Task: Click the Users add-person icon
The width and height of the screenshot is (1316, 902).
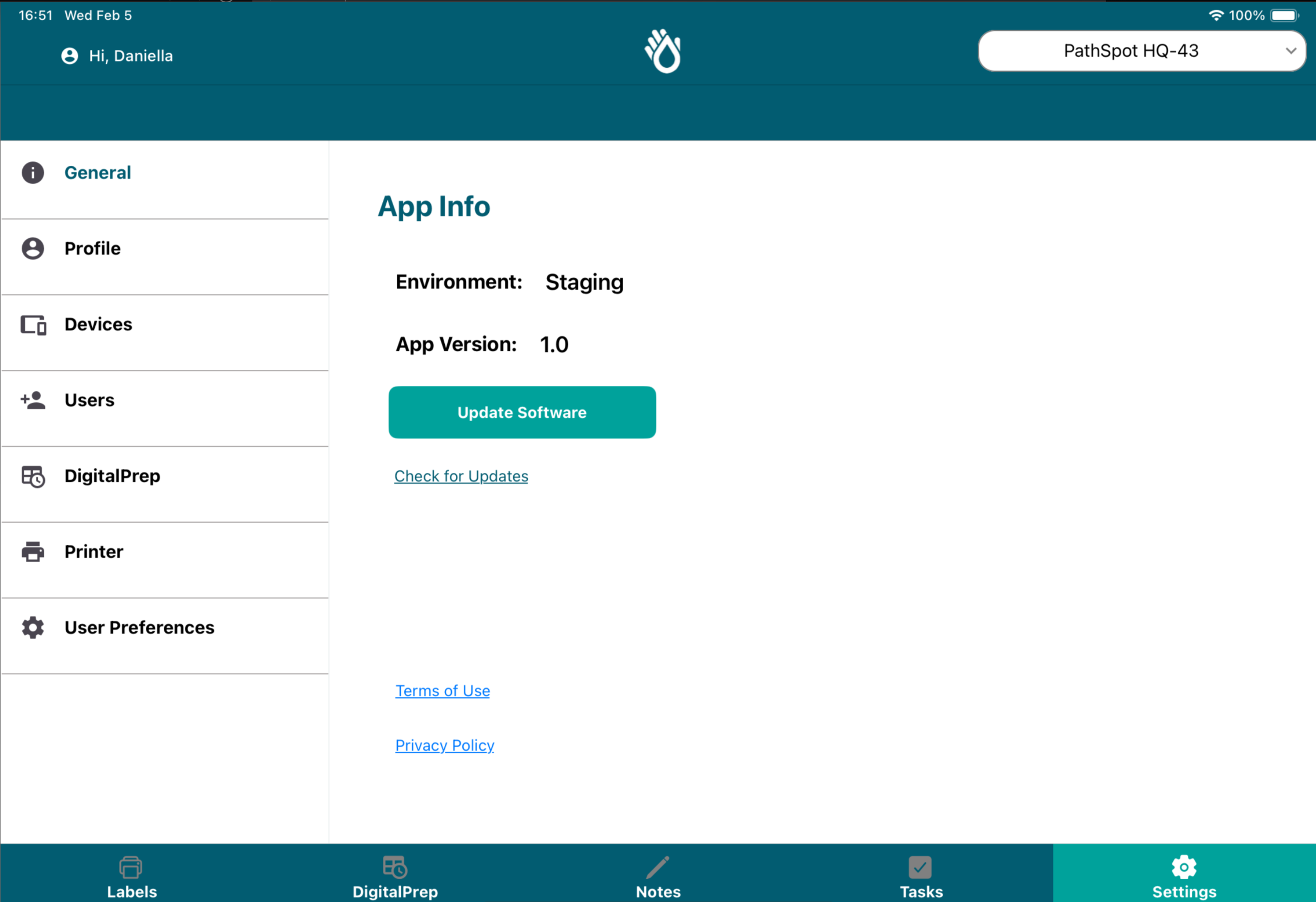Action: (x=32, y=400)
